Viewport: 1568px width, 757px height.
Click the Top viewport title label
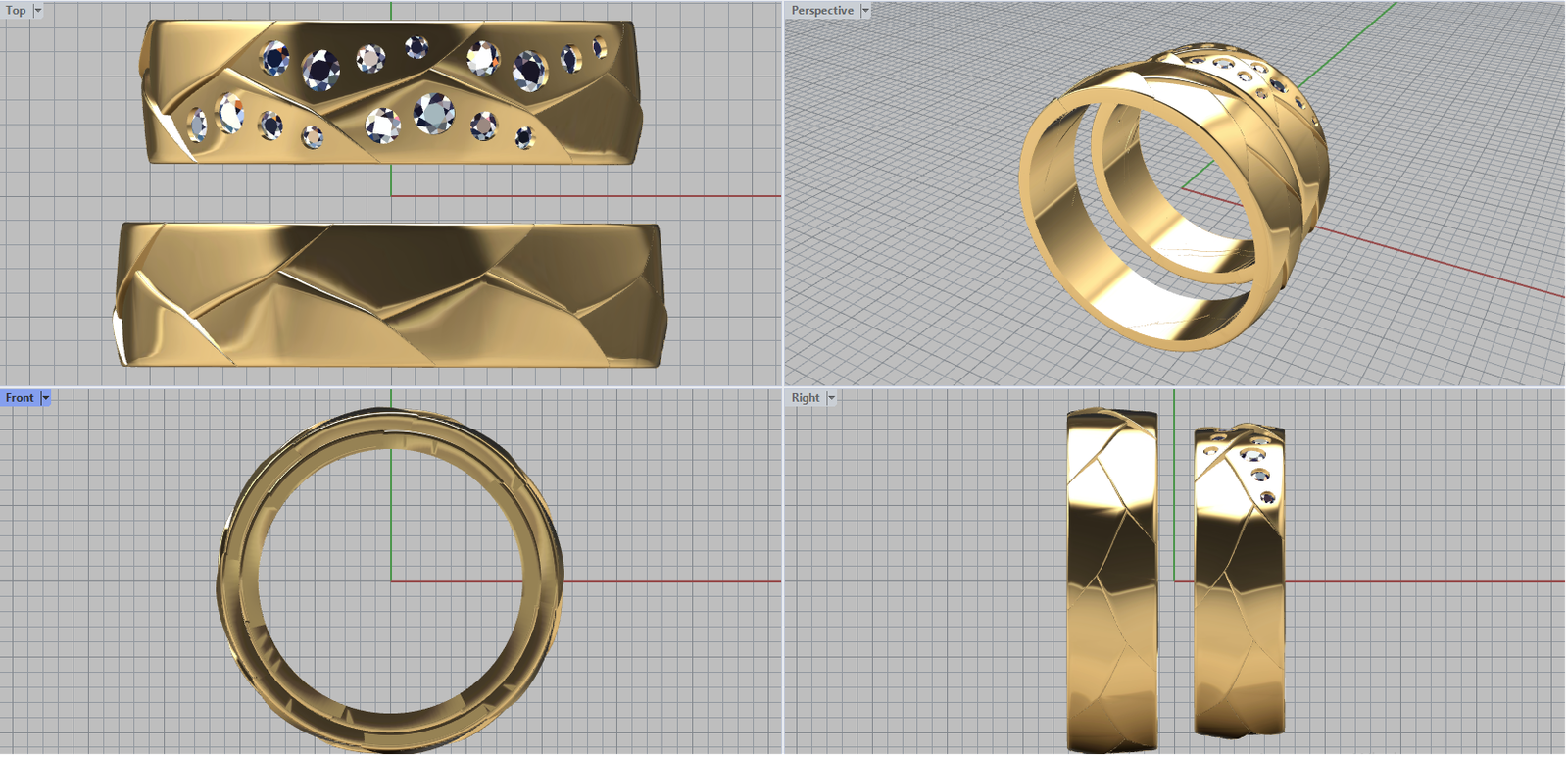(x=16, y=10)
